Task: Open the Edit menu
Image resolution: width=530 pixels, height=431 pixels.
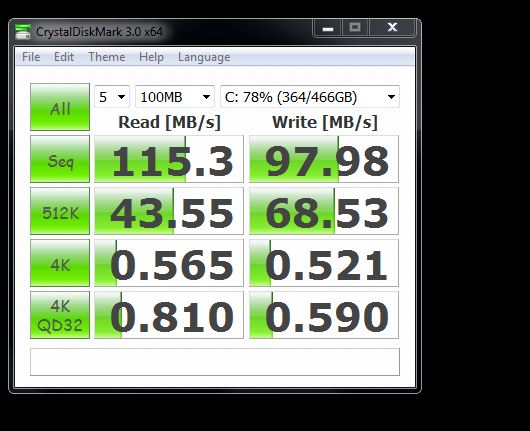Action: coord(64,57)
